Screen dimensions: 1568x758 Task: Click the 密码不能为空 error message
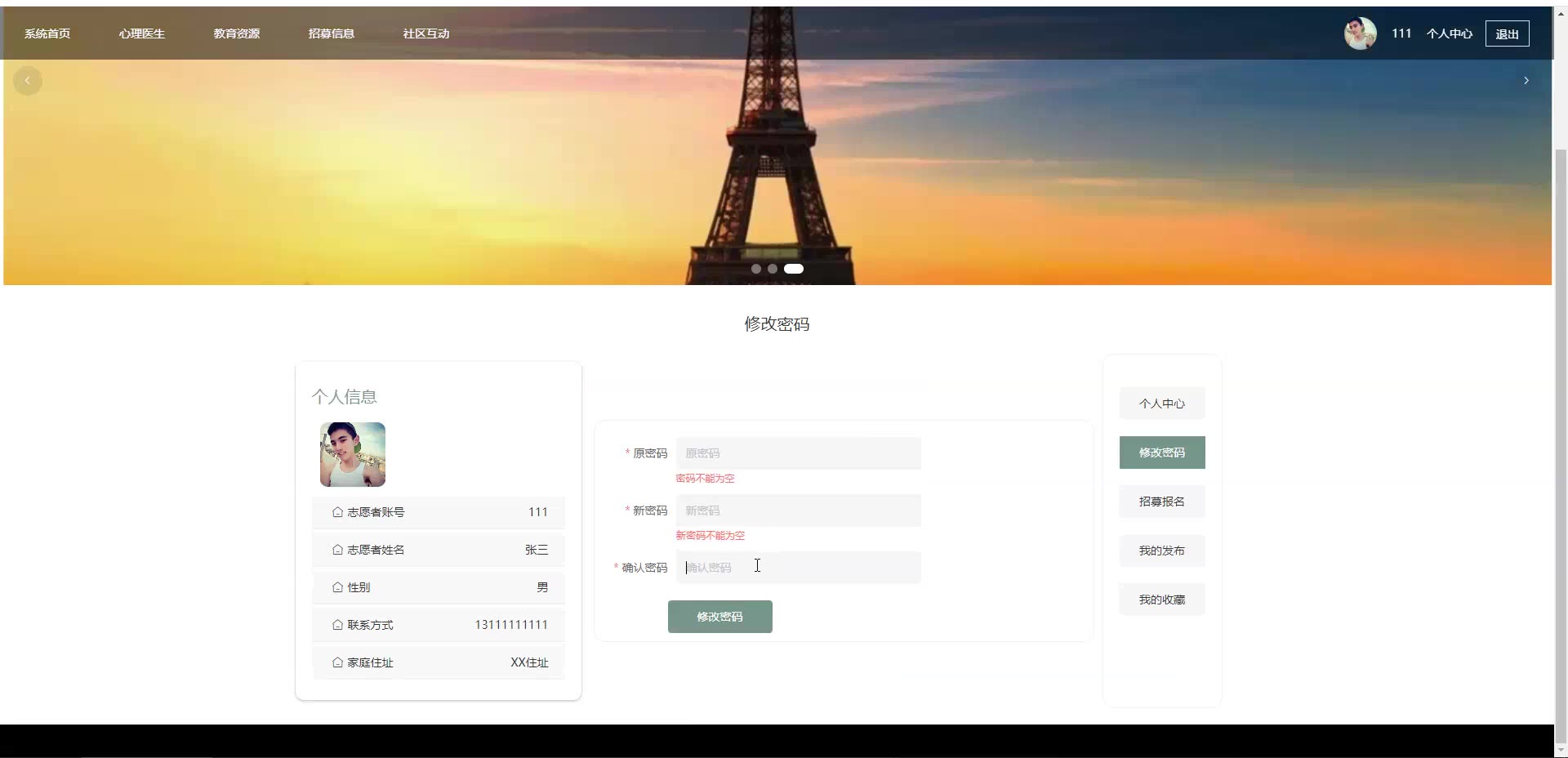[705, 479]
